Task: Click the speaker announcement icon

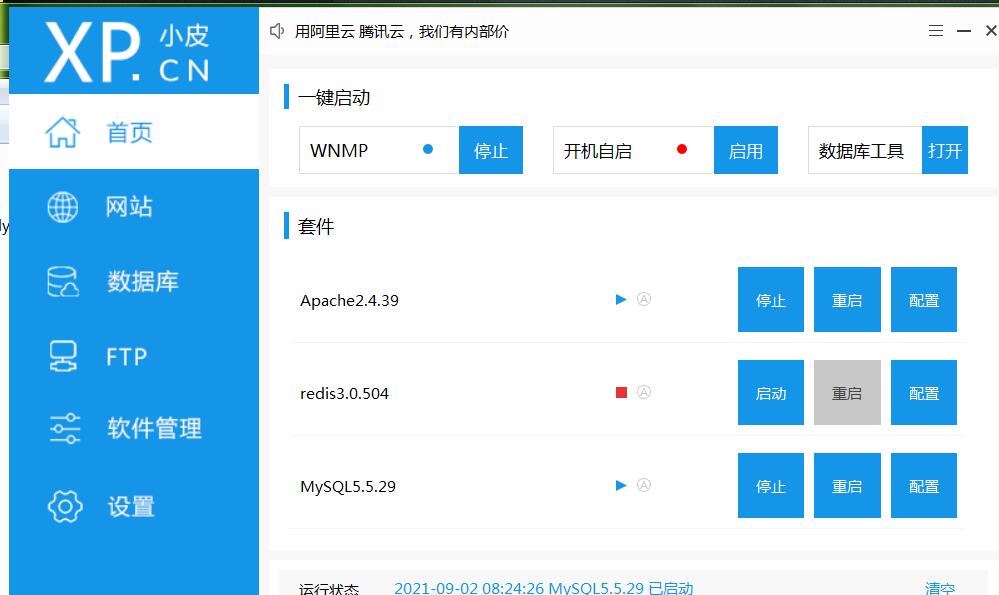Action: pyautogui.click(x=278, y=31)
